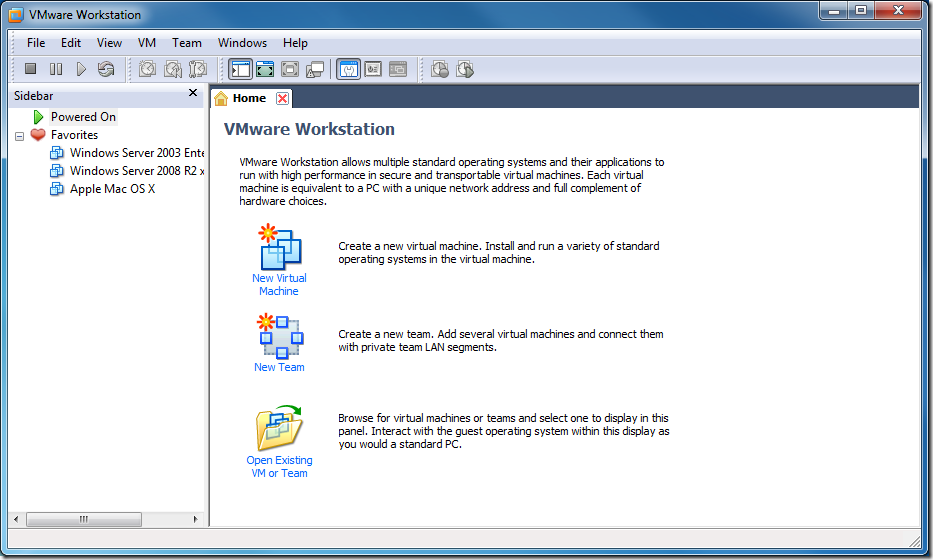This screenshot has height=560, width=933.
Task: Click the New Virtual Machine icon
Action: coord(280,247)
